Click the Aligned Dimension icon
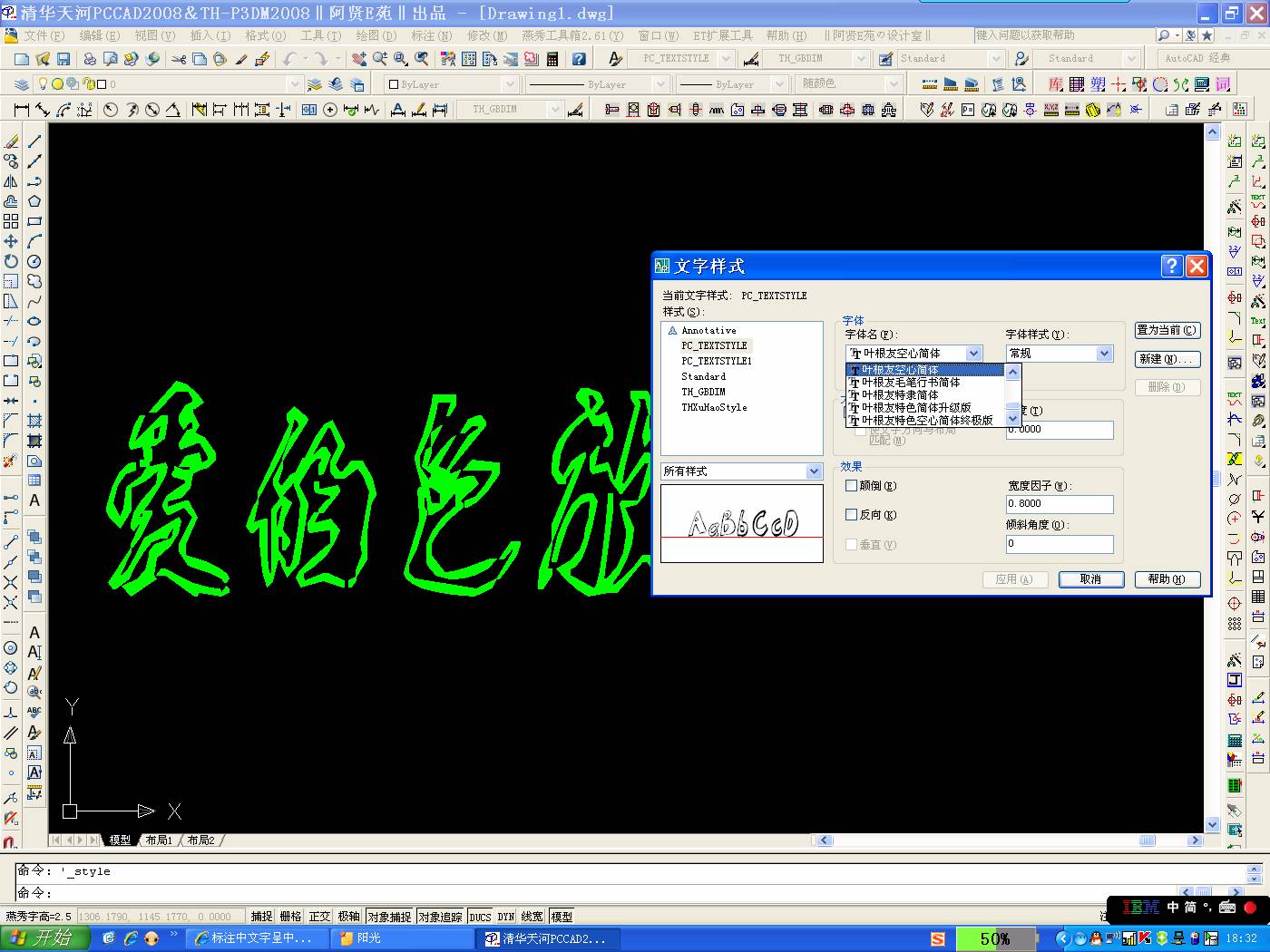Image resolution: width=1270 pixels, height=952 pixels. 43,110
